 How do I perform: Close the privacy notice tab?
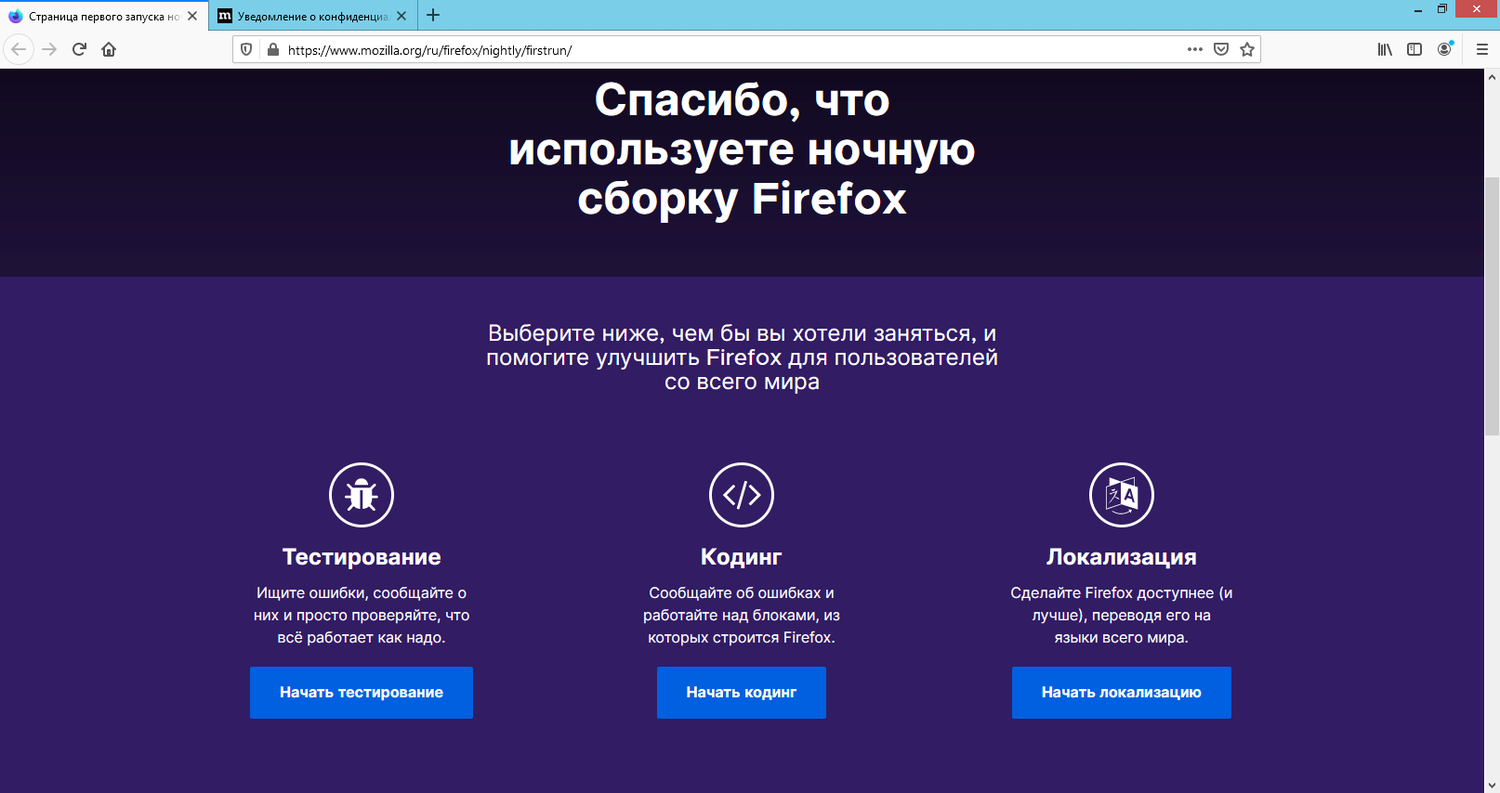point(403,16)
